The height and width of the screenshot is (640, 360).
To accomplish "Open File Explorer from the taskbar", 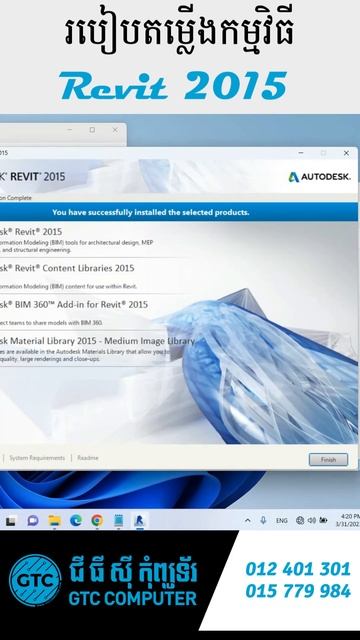I will (54, 520).
